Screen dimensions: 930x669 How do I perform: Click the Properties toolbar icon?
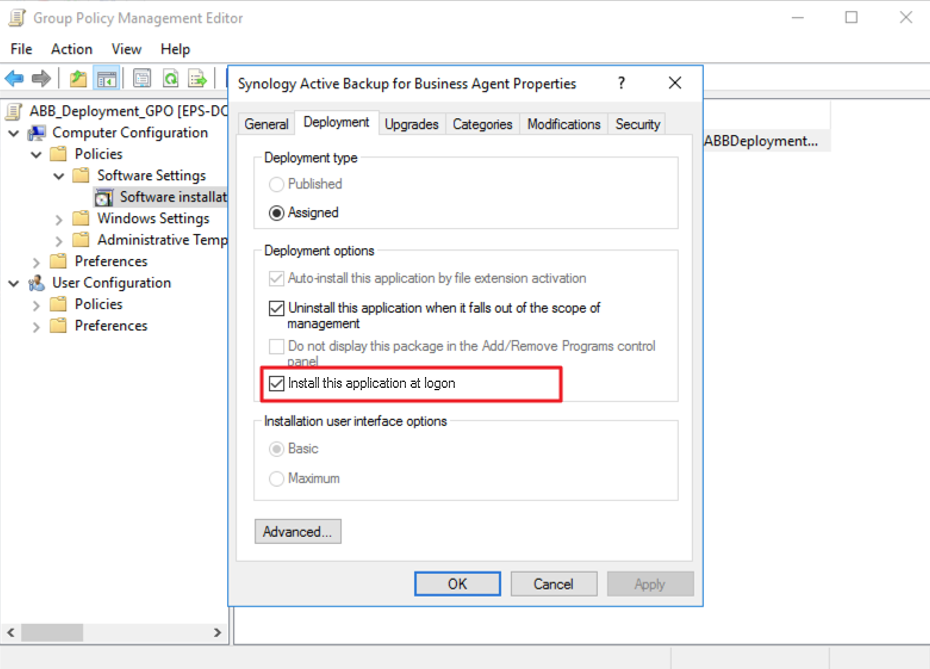pyautogui.click(x=140, y=78)
